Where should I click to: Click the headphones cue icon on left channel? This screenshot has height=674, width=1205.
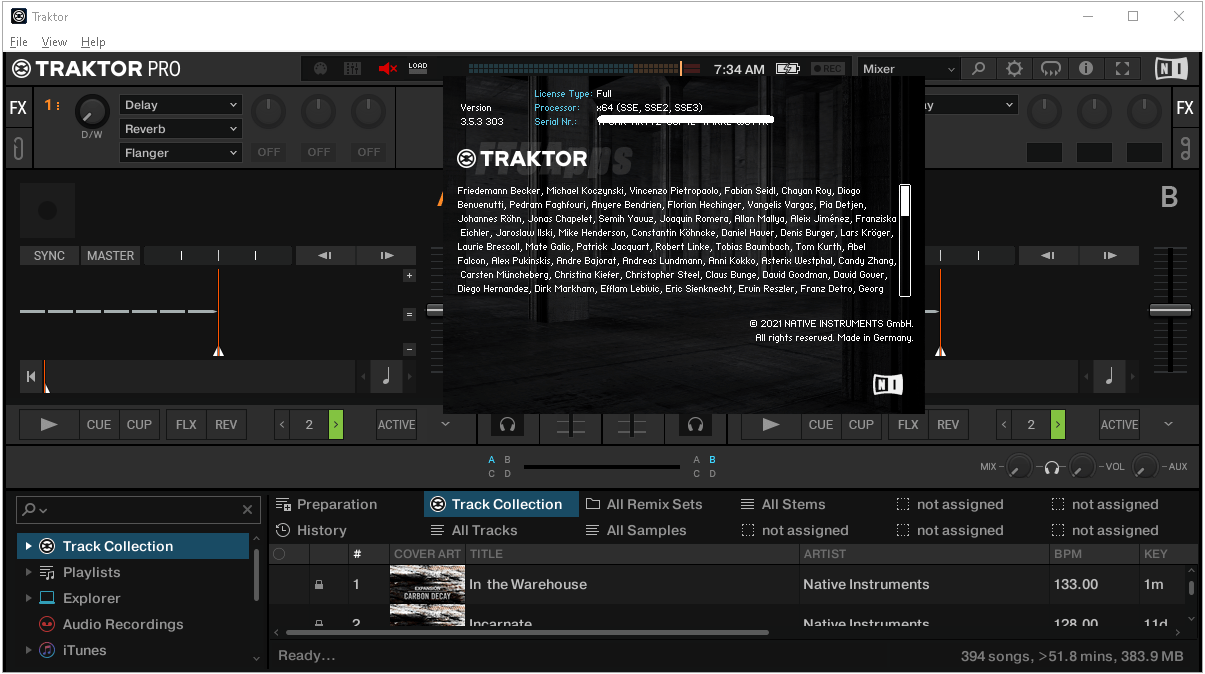click(508, 425)
